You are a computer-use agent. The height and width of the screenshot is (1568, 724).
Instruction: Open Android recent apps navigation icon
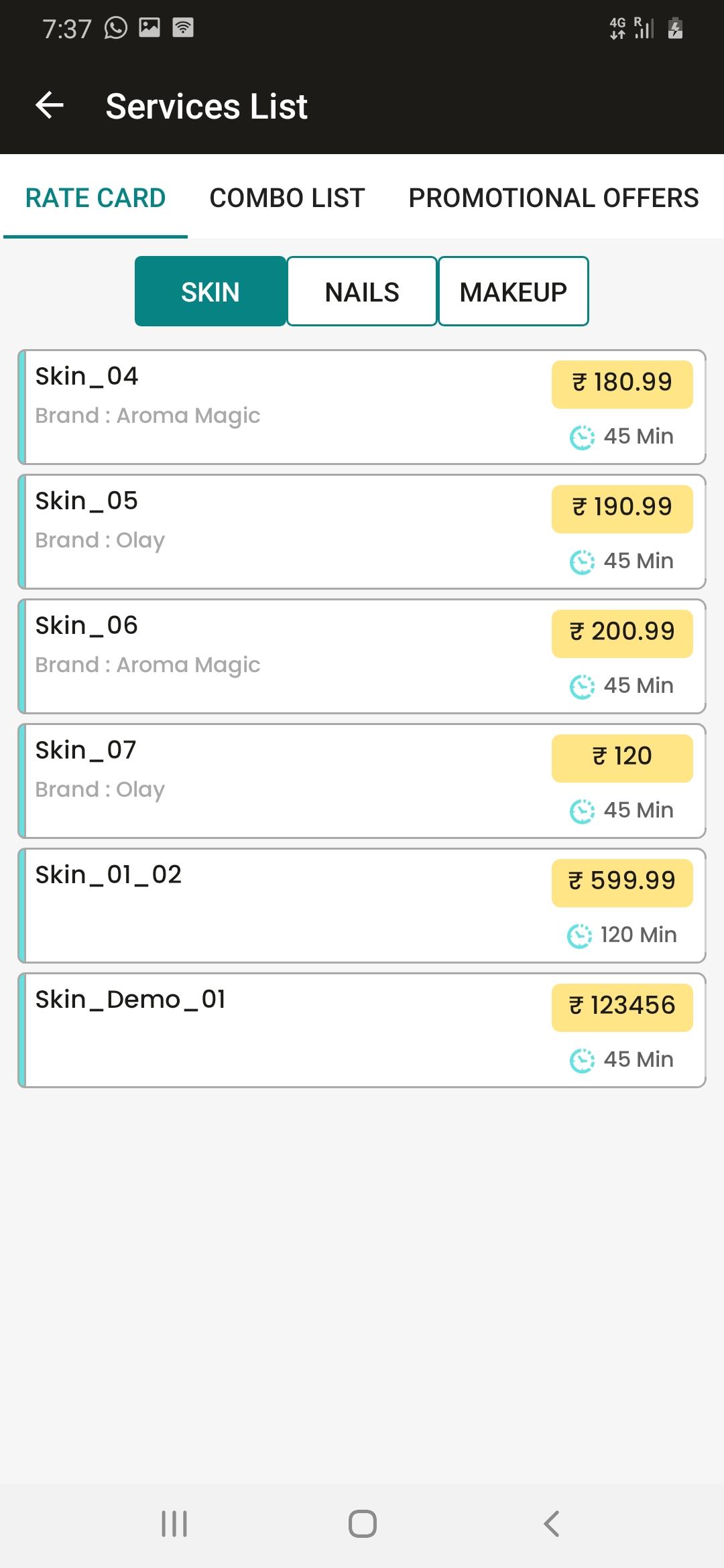click(x=174, y=1524)
